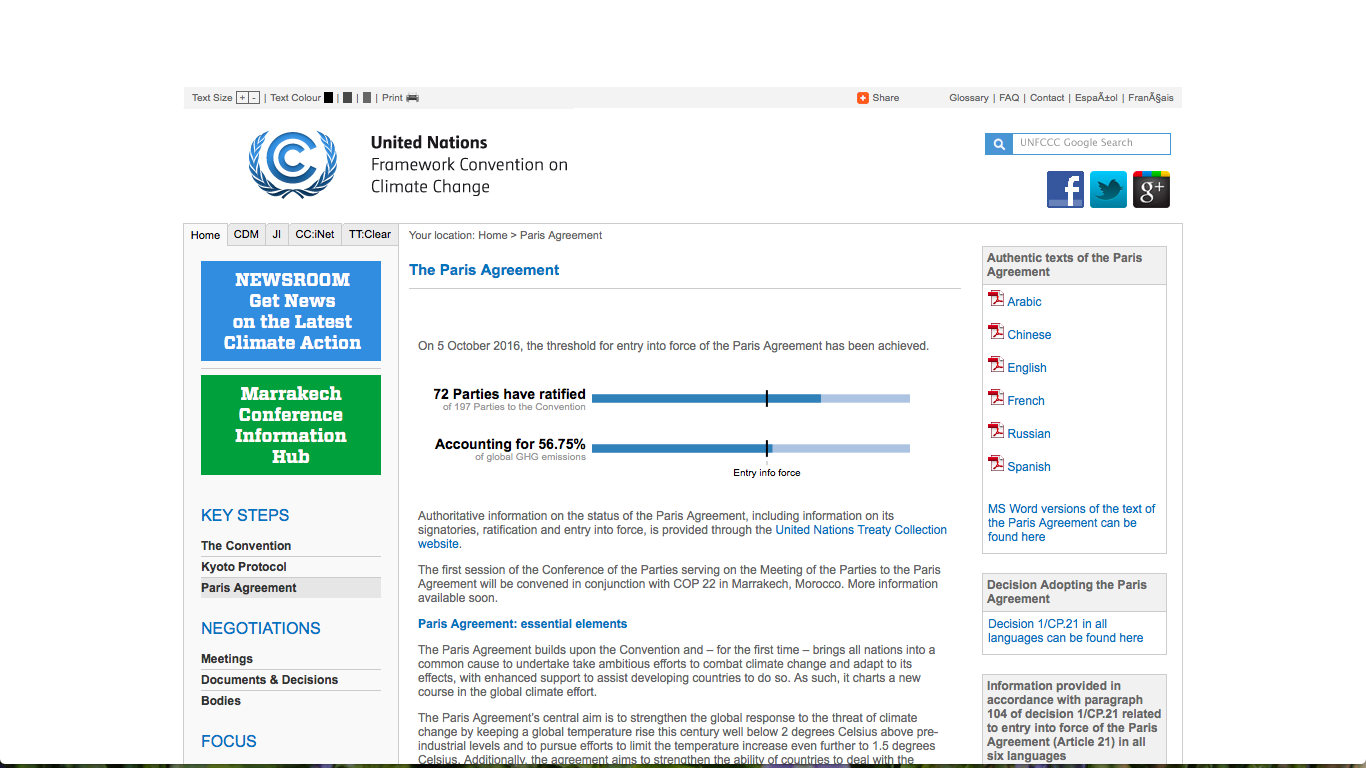Screen dimensions: 1366x768
Task: Click the orange Share icon
Action: [x=862, y=98]
